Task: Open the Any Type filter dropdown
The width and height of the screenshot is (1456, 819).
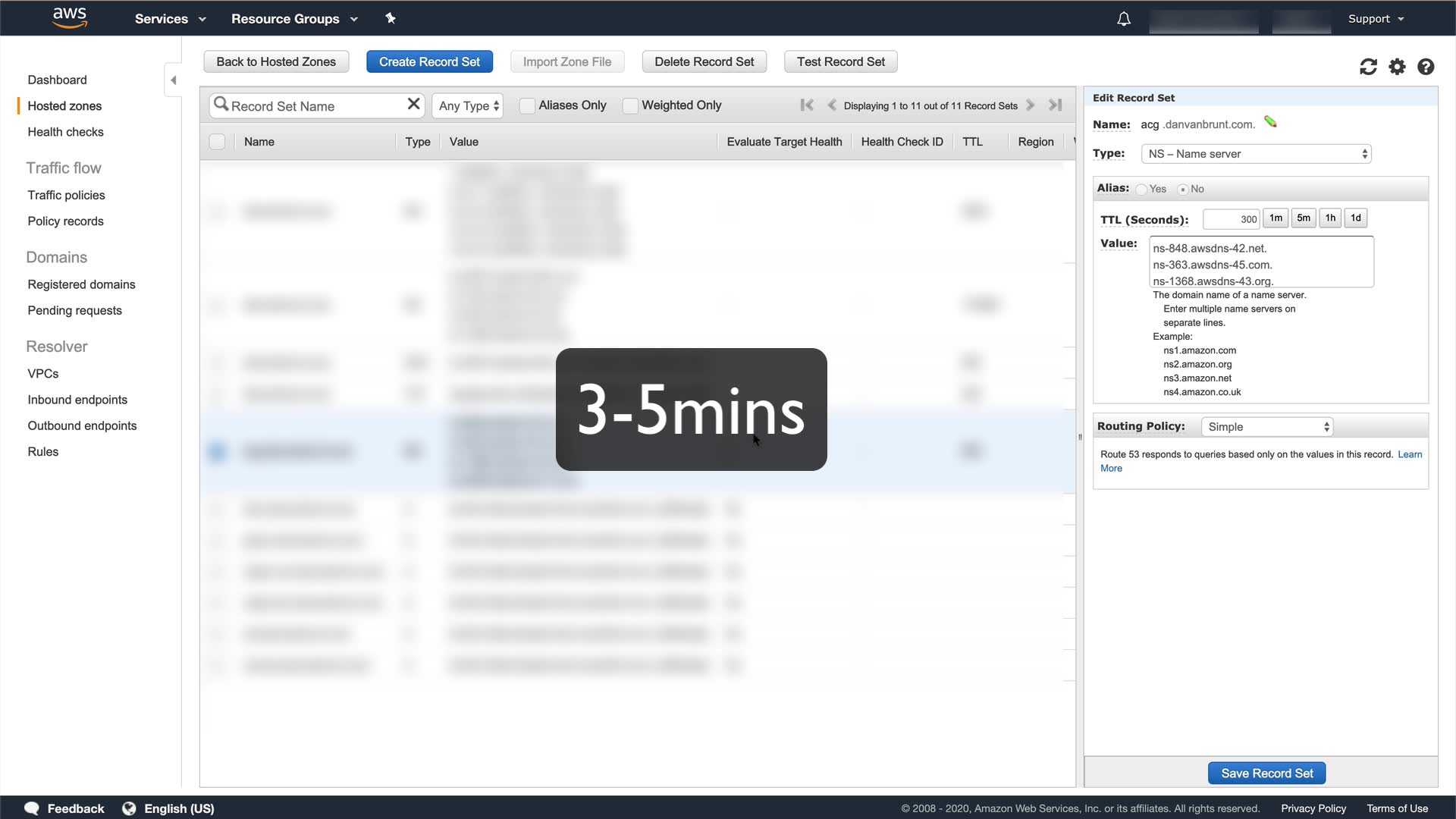Action: (468, 106)
